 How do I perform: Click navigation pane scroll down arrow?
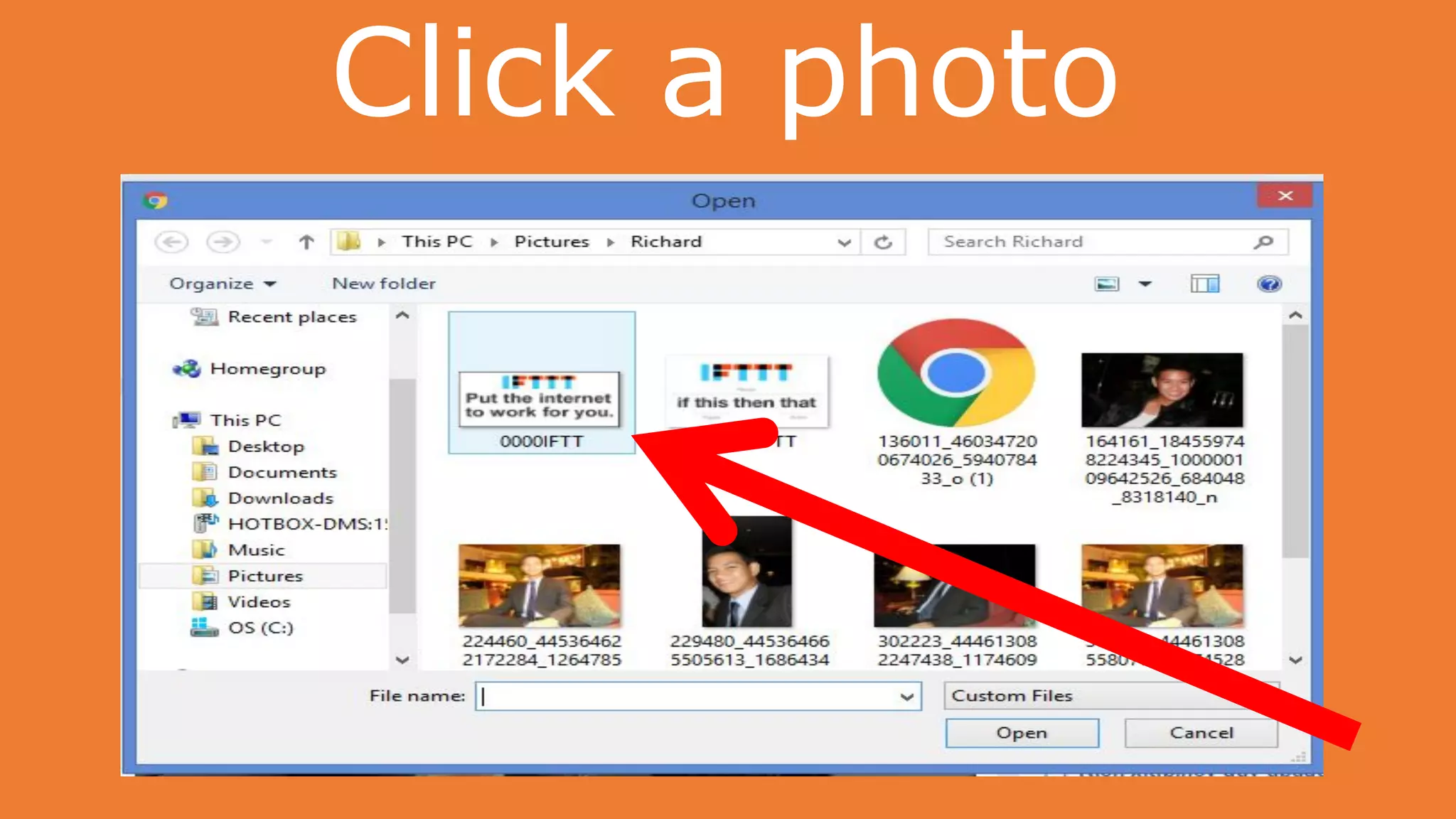point(402,660)
